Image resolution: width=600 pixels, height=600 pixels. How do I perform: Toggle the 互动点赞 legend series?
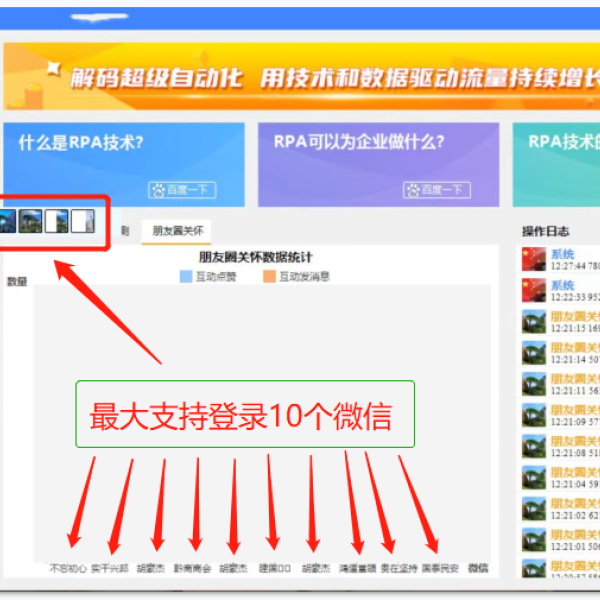click(208, 276)
